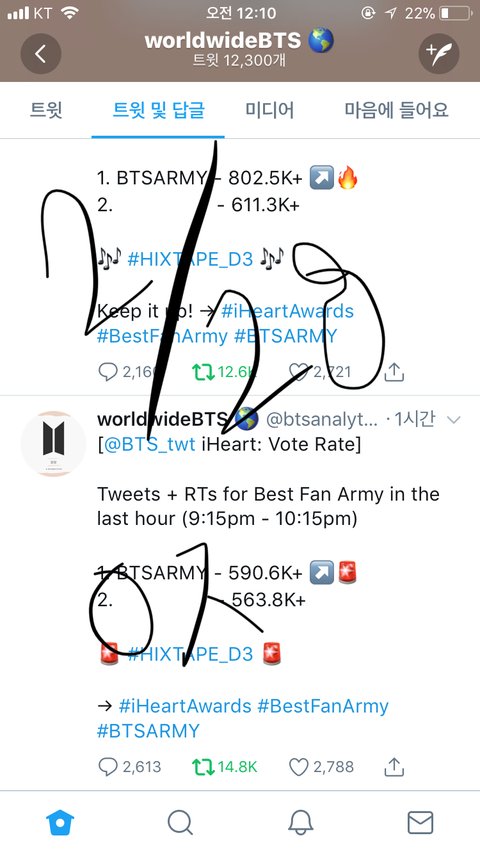Like the tweet with 2,721 likes
This screenshot has height=854, width=480.
coord(299,372)
